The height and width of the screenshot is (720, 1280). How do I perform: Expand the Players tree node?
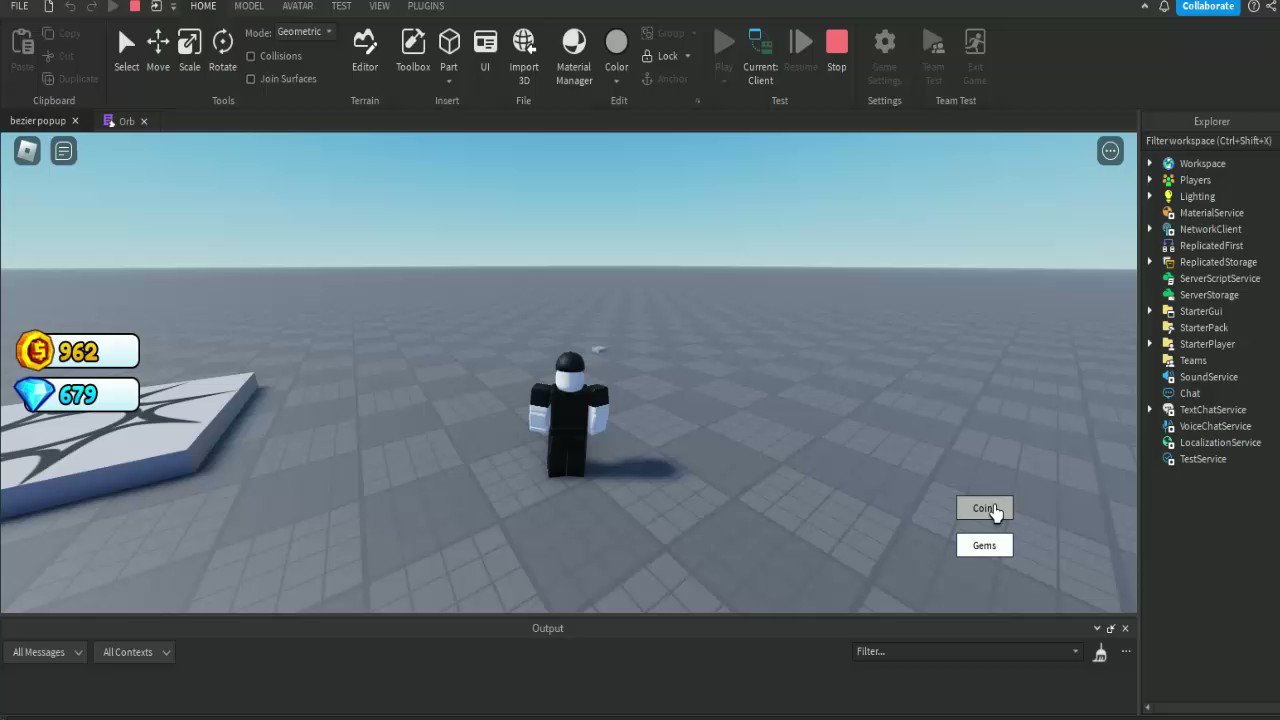point(1149,180)
